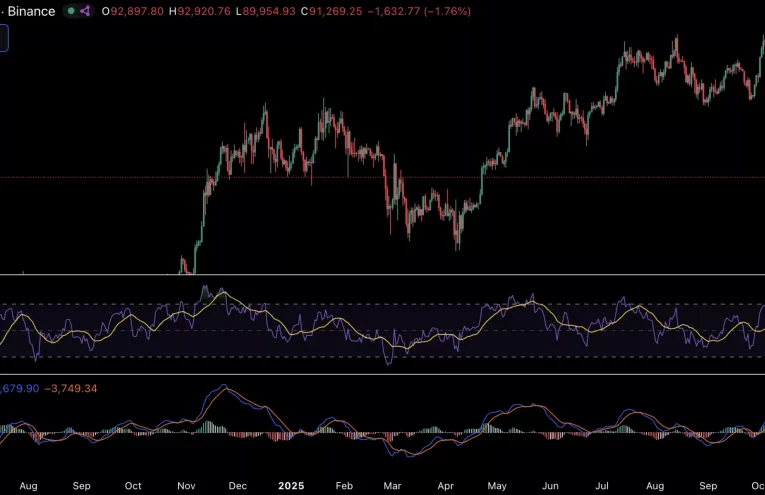765x495 pixels.
Task: Click the Nov label on the time axis
Action: pyautogui.click(x=186, y=485)
